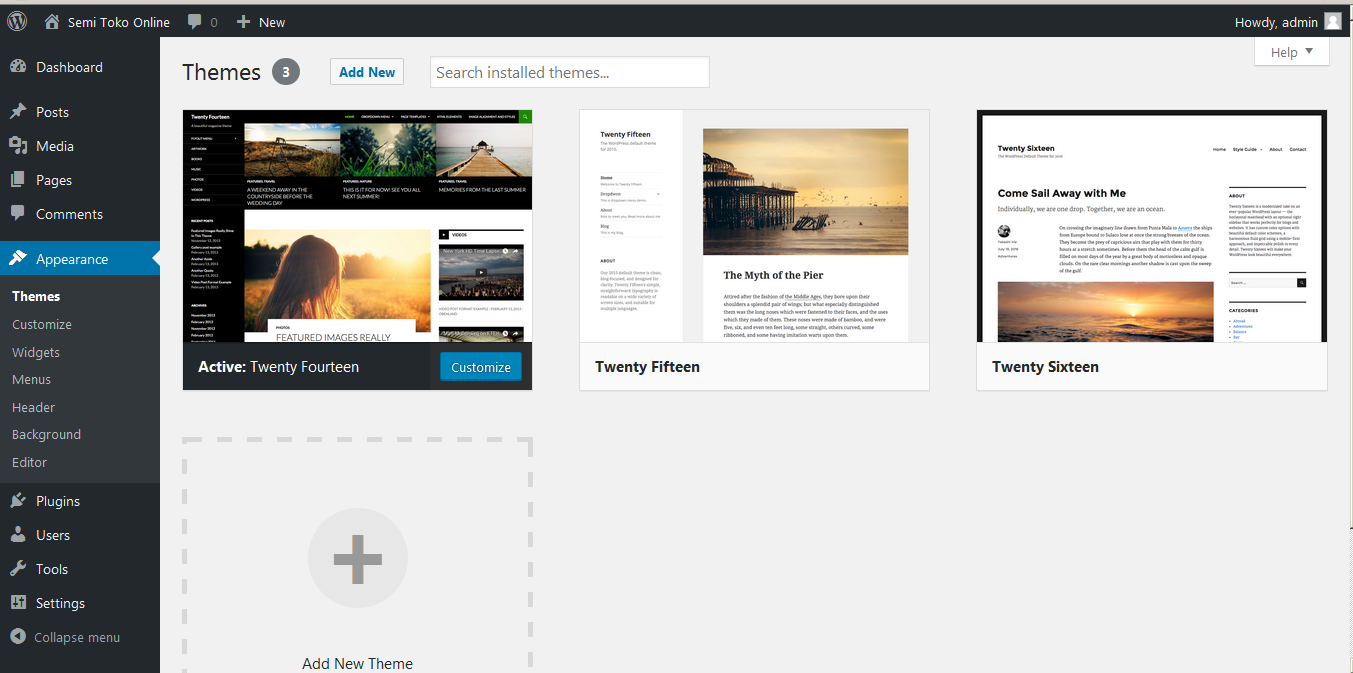Open the Settings menu label
Image resolution: width=1353 pixels, height=673 pixels.
coord(60,603)
